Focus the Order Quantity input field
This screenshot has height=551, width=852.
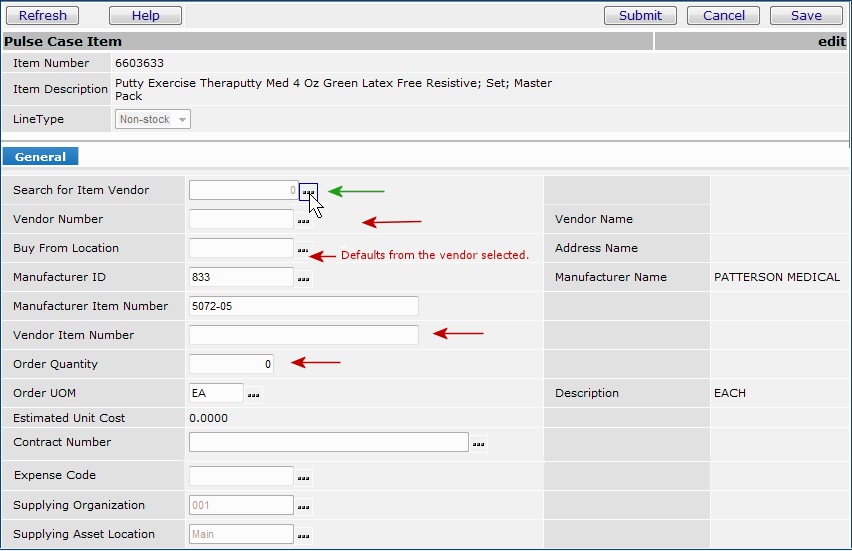[x=231, y=364]
